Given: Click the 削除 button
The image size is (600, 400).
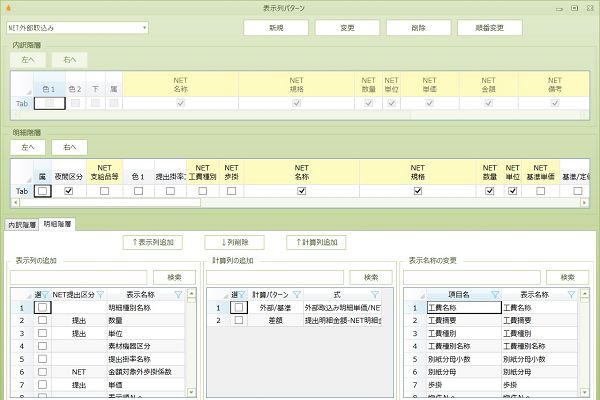Looking at the screenshot, I should (418, 28).
